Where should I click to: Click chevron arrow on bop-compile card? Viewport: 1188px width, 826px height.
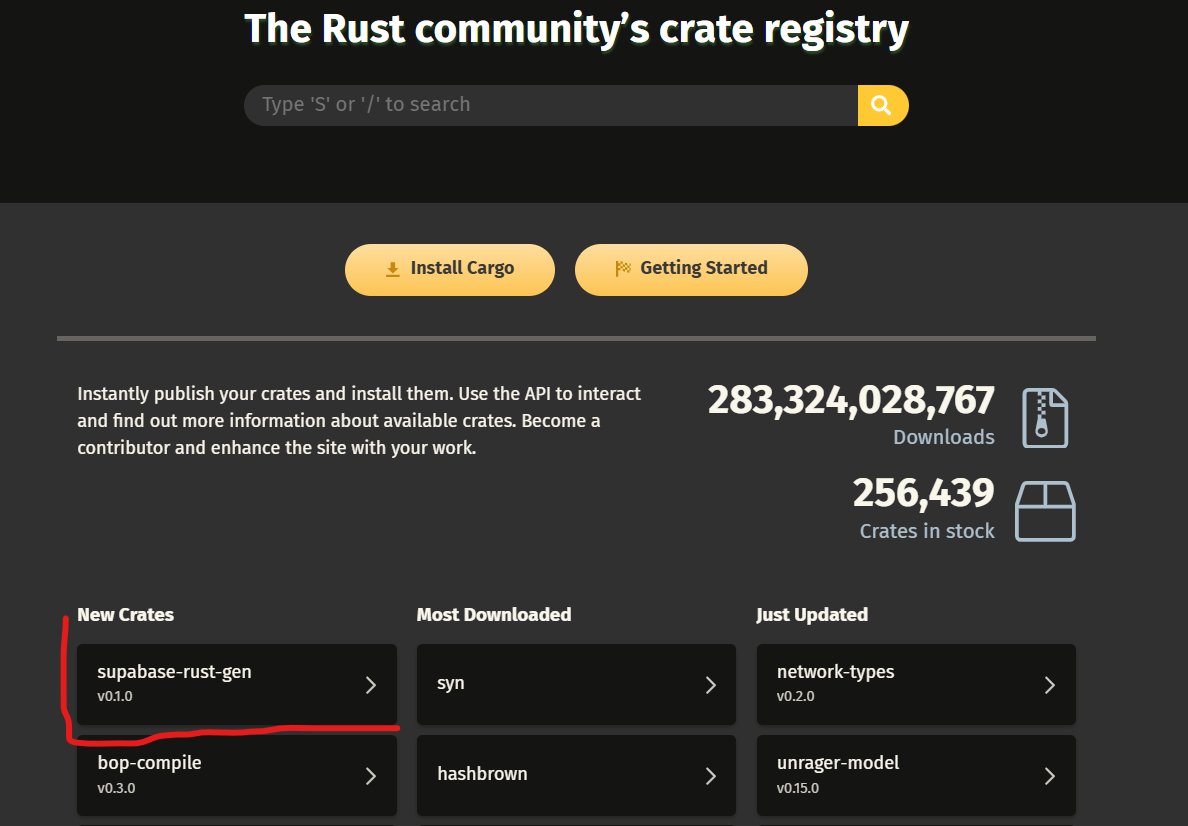[370, 776]
